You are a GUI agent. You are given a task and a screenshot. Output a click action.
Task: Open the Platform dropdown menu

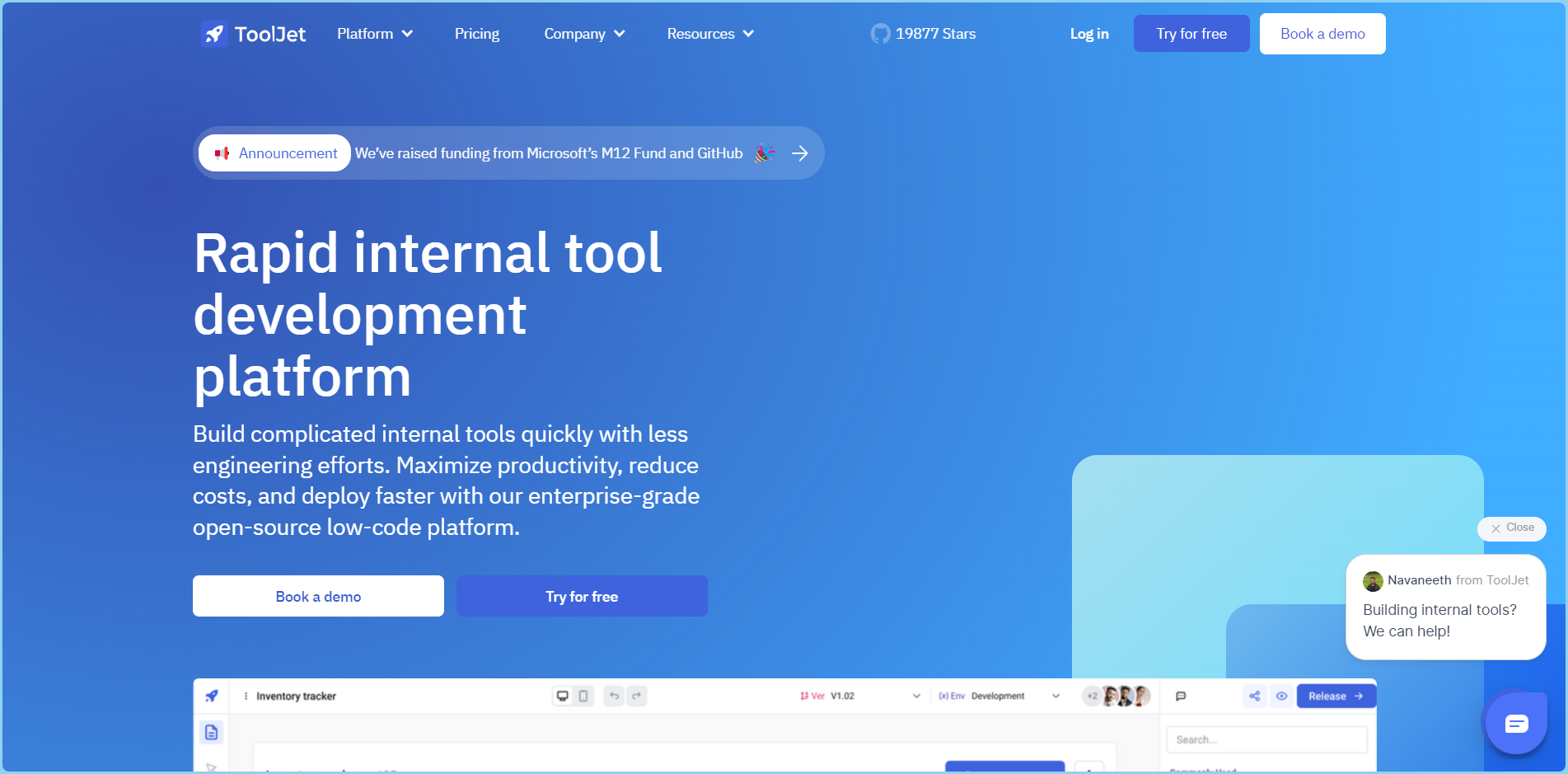click(374, 33)
